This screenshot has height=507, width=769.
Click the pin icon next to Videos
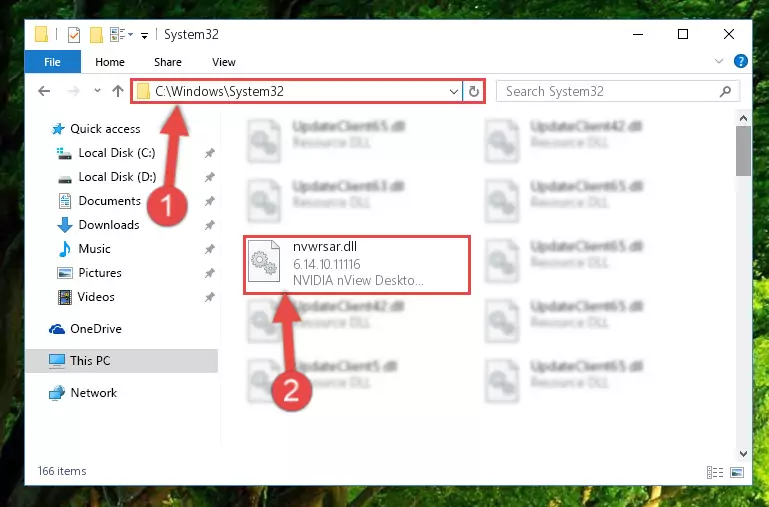point(209,297)
